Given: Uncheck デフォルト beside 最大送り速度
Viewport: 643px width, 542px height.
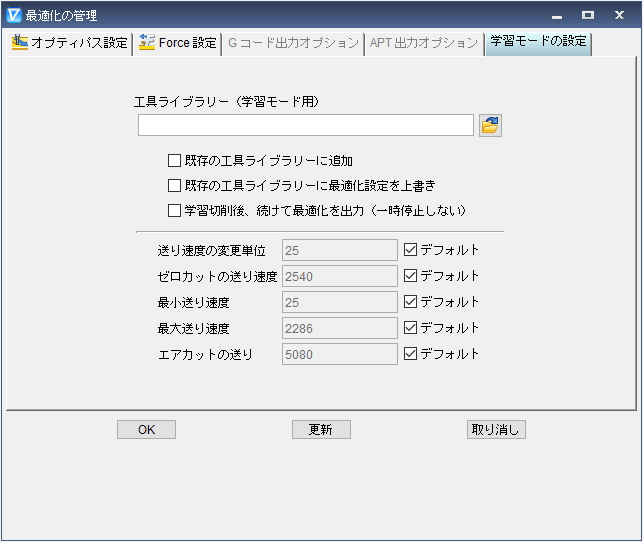Looking at the screenshot, I should pos(410,328).
